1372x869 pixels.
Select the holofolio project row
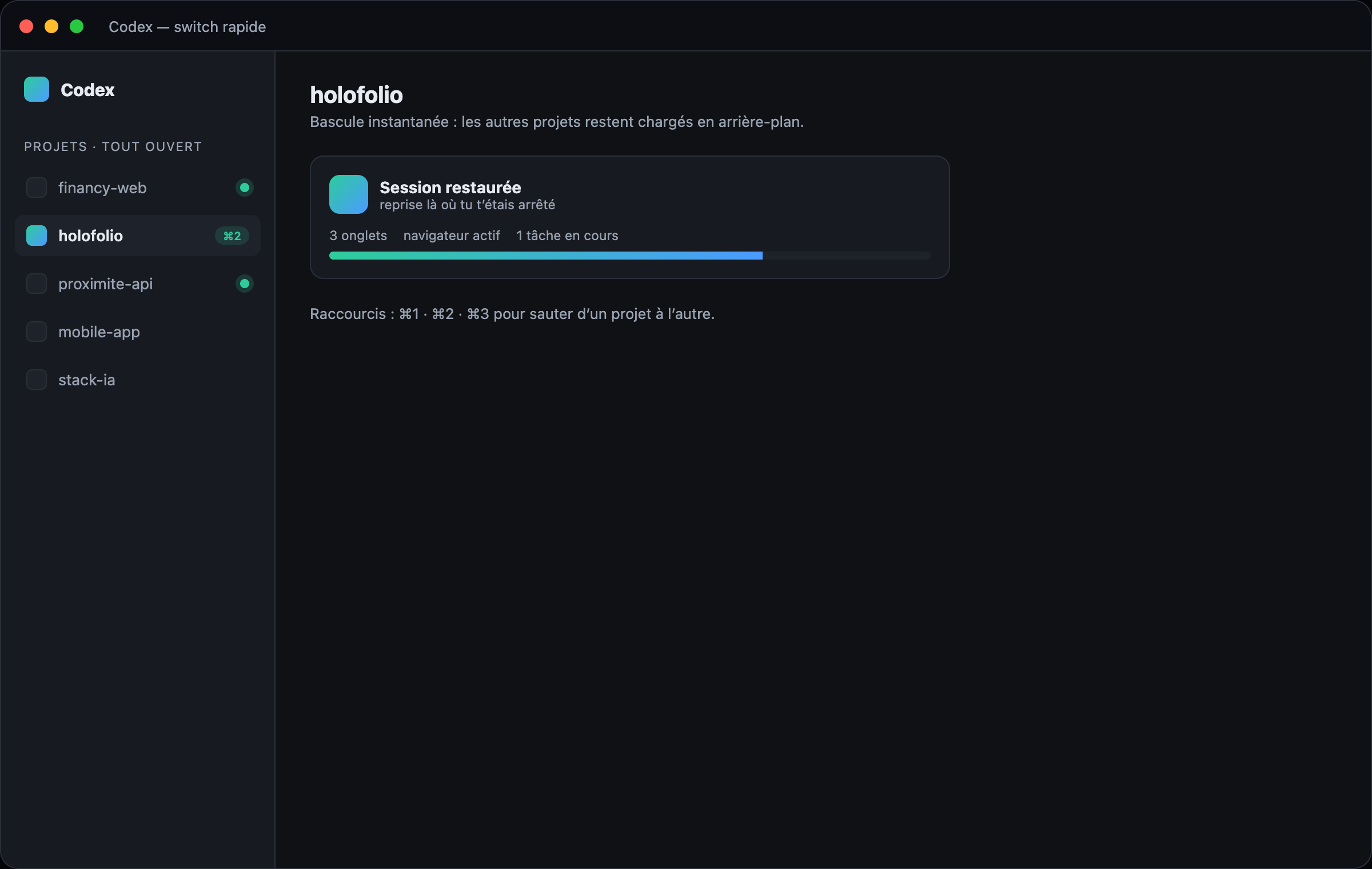pyautogui.click(x=138, y=236)
